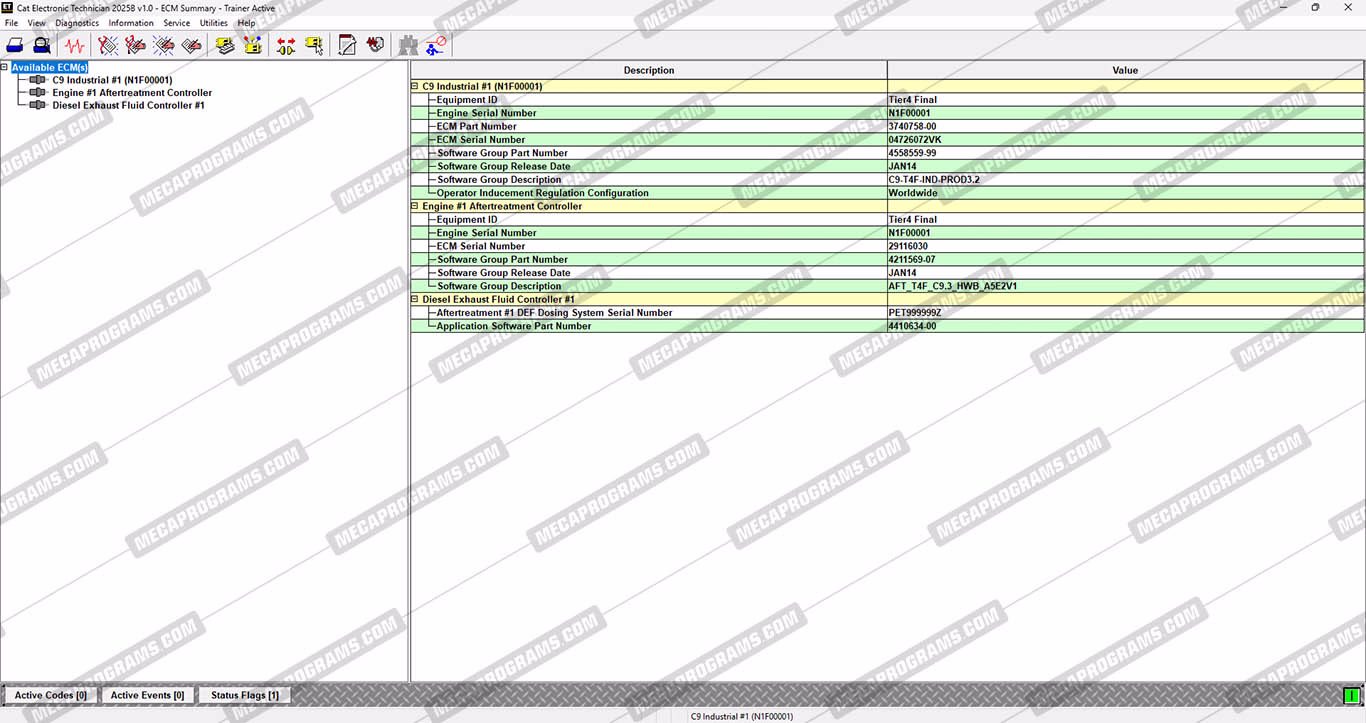The width and height of the screenshot is (1366, 723).
Task: Click the binoculars Find toolbar icon
Action: click(x=408, y=45)
